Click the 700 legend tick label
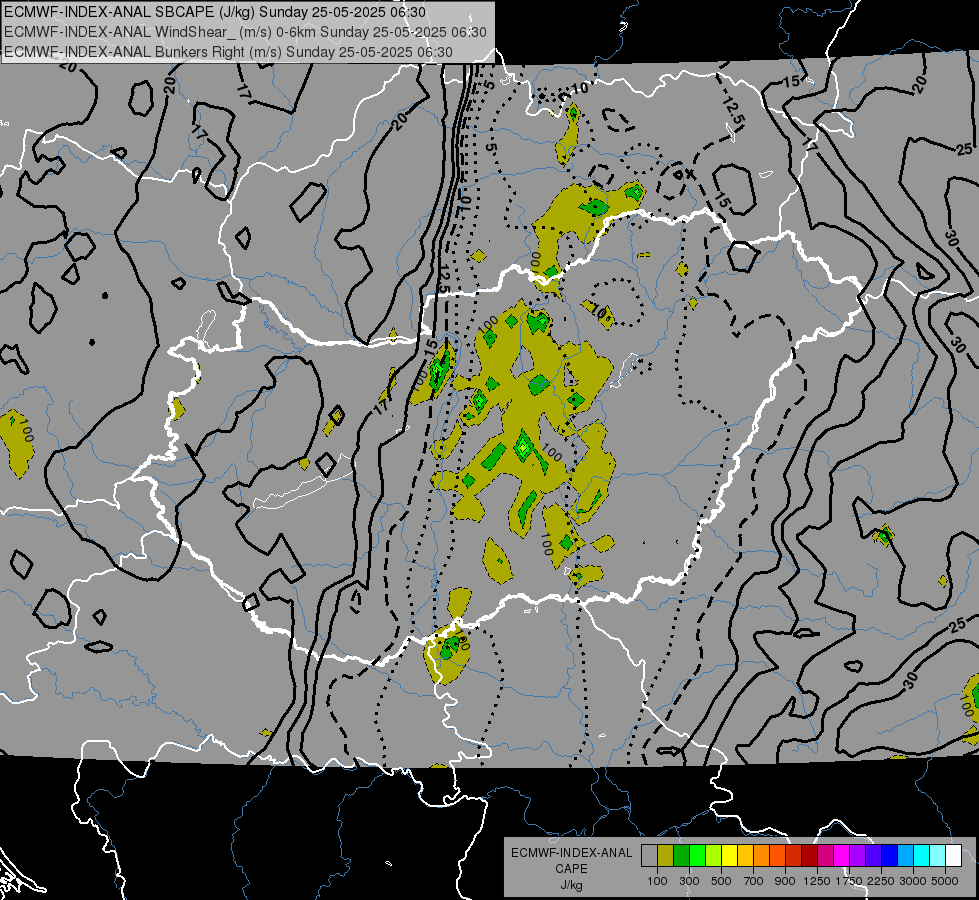The width and height of the screenshot is (979, 900). click(x=754, y=881)
